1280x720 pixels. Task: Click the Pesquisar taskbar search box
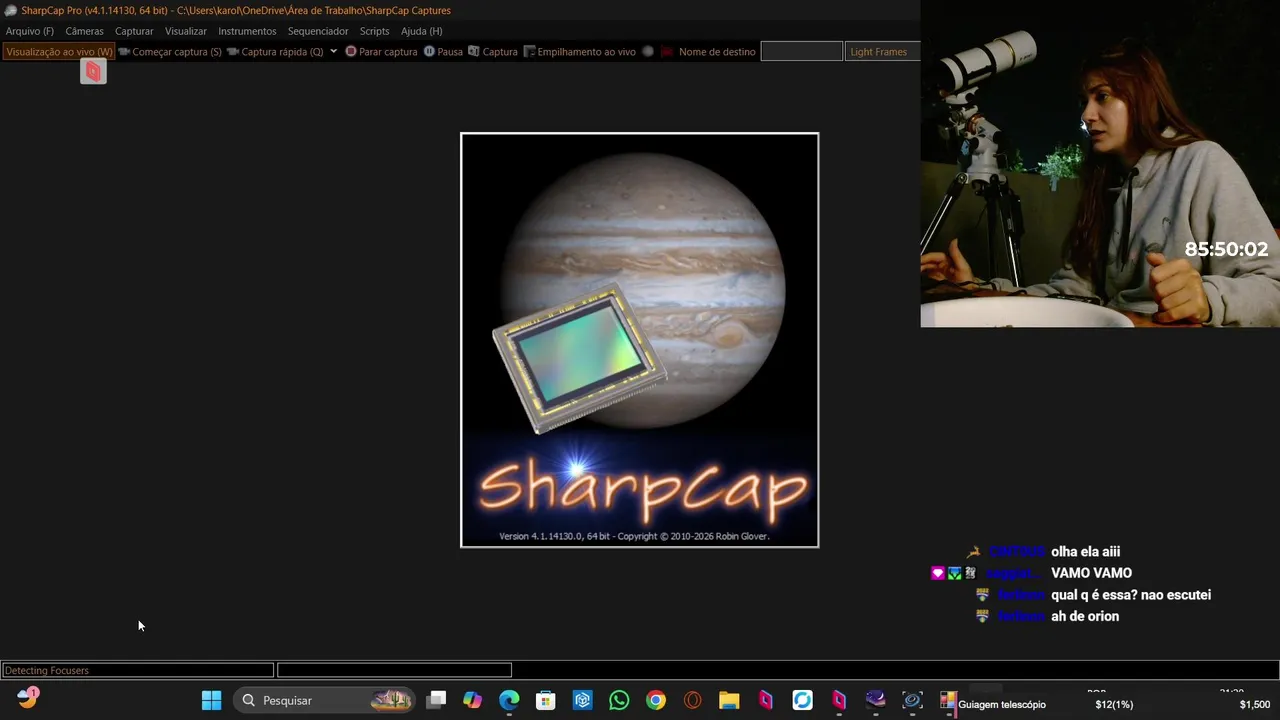(x=326, y=700)
